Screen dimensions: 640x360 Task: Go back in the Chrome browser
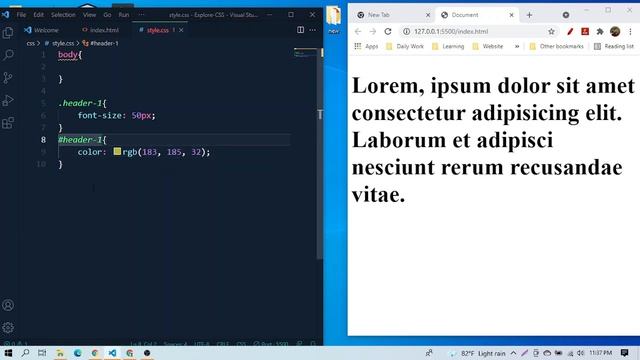click(358, 31)
